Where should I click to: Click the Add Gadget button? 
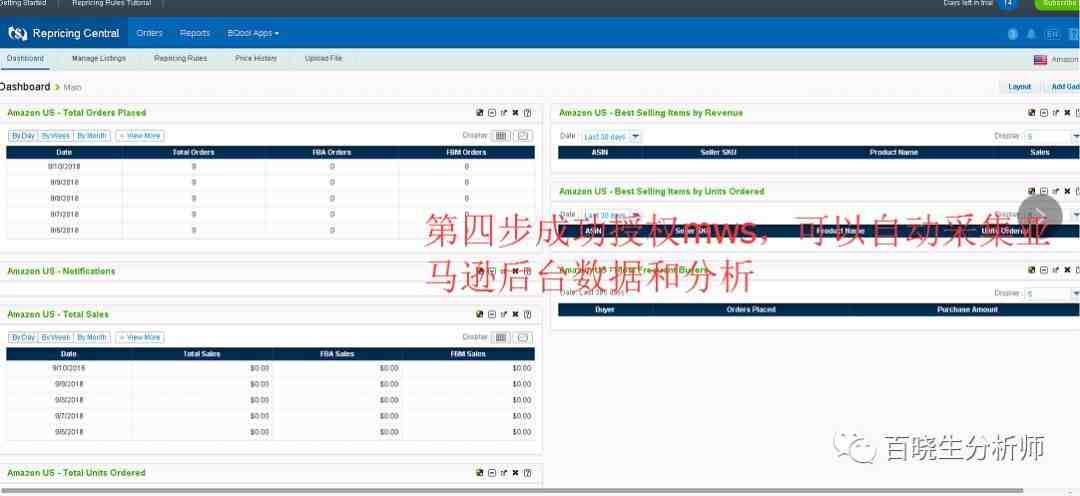click(1063, 87)
